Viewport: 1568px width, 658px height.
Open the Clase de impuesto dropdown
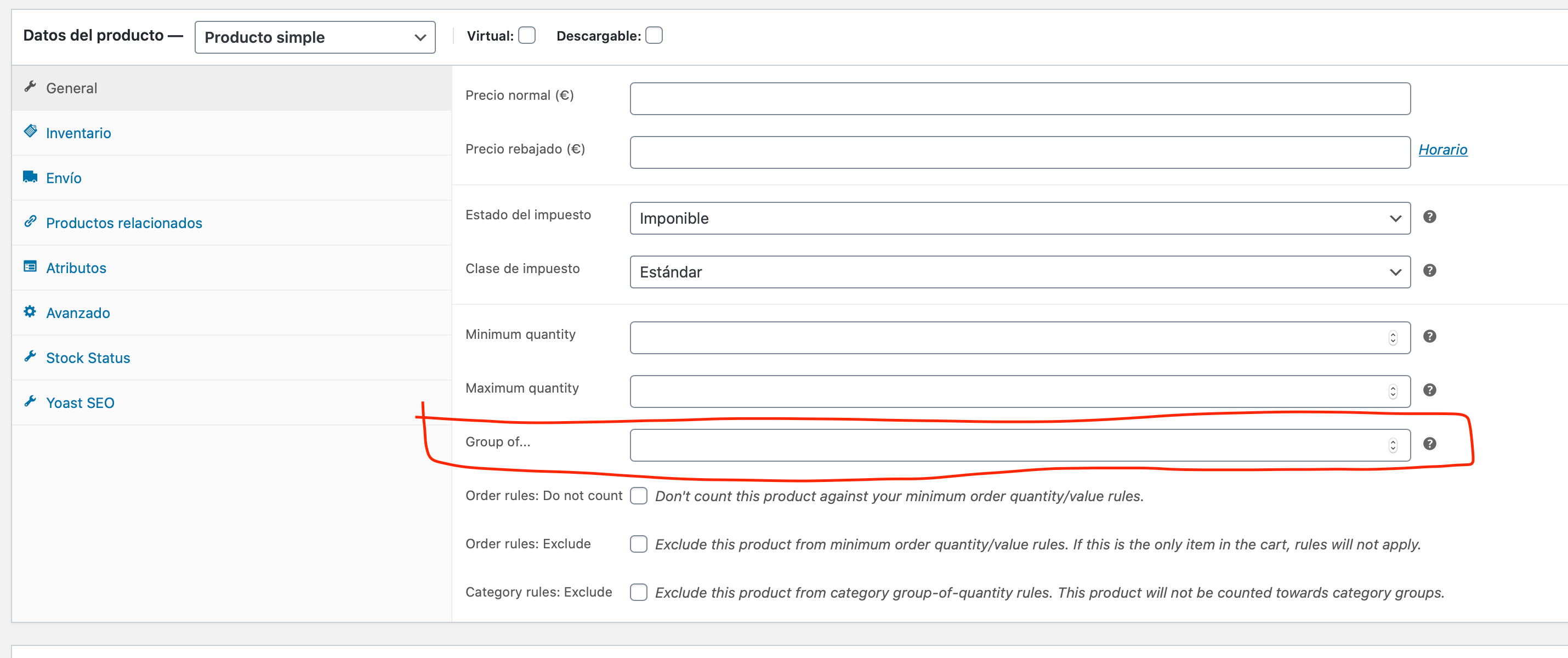pyautogui.click(x=1020, y=271)
